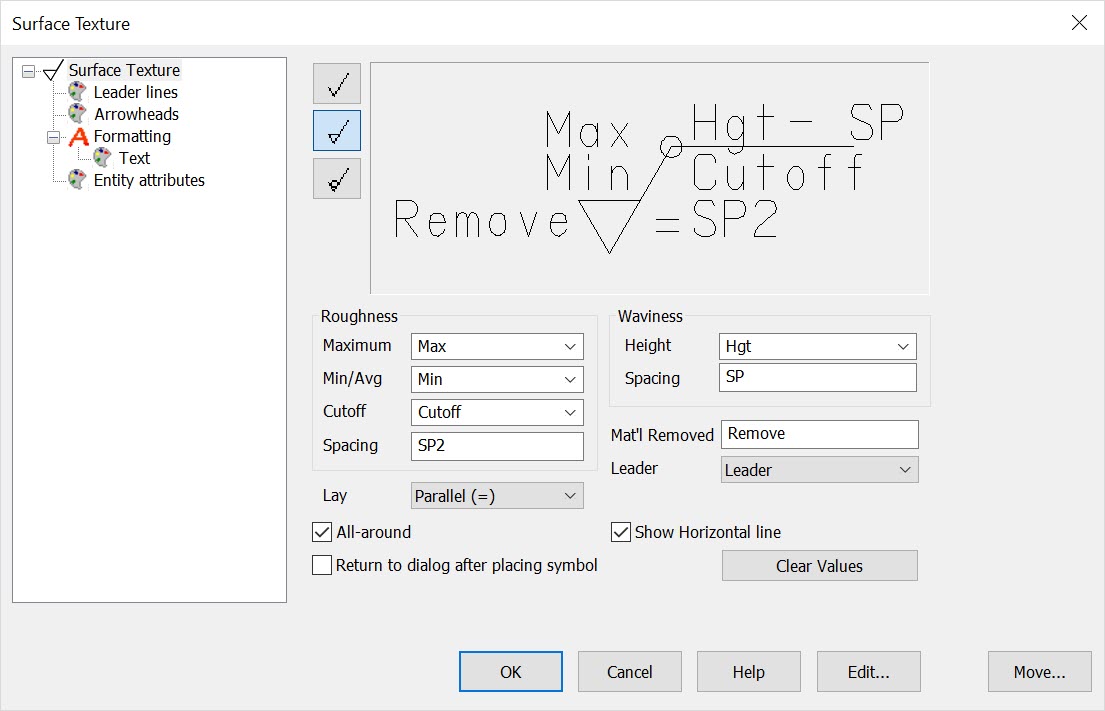The width and height of the screenshot is (1105, 711).
Task: Select the basic surface texture symbol icon
Action: [336, 84]
